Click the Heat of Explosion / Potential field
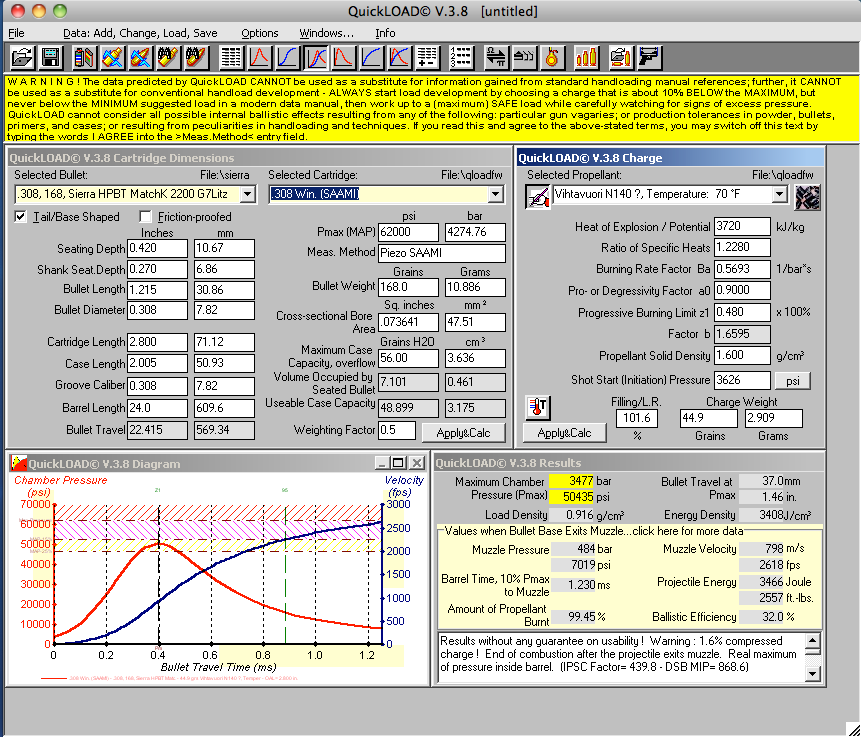Screen dimensions: 861x737 (x=742, y=226)
